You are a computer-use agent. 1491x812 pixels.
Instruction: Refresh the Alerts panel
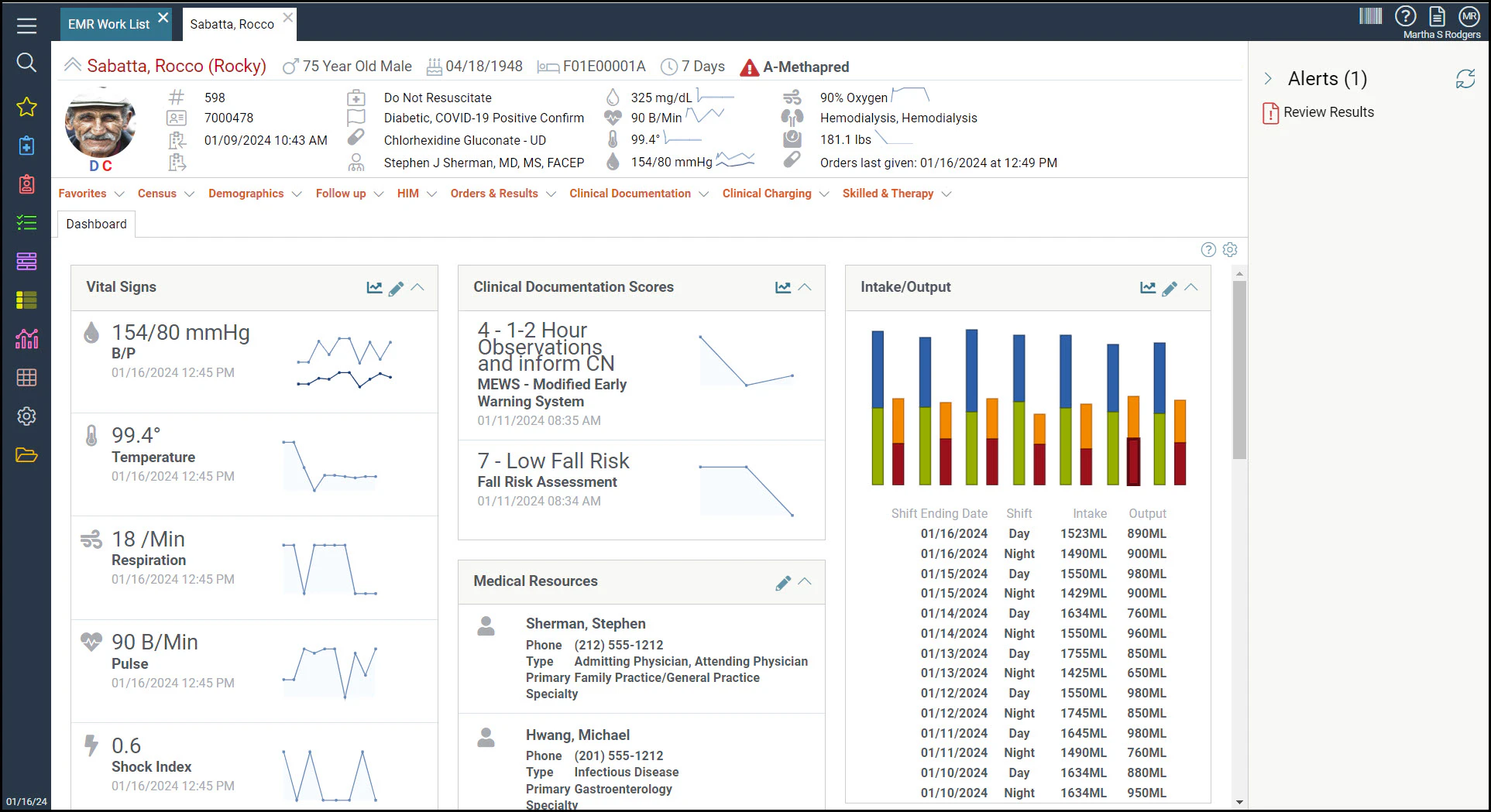[1465, 78]
